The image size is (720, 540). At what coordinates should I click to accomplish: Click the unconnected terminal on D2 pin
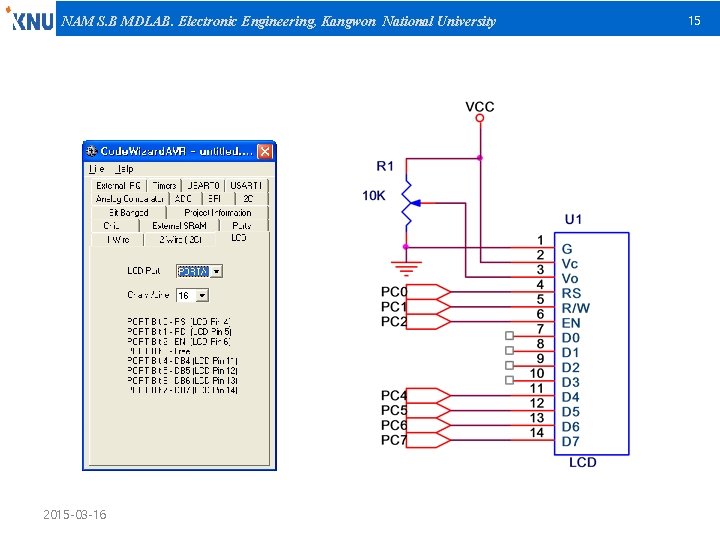(x=509, y=366)
